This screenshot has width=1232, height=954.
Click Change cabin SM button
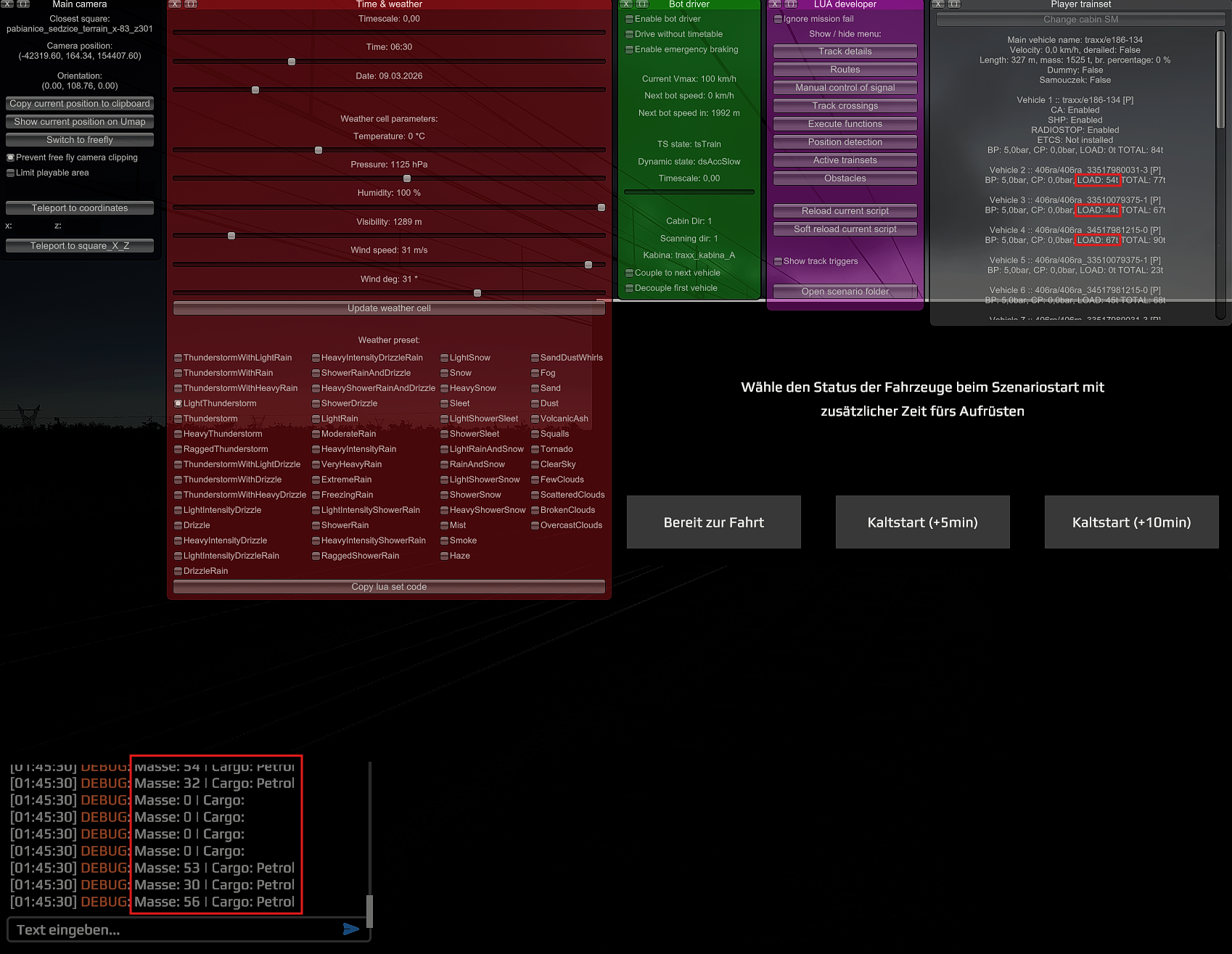pyautogui.click(x=1080, y=20)
